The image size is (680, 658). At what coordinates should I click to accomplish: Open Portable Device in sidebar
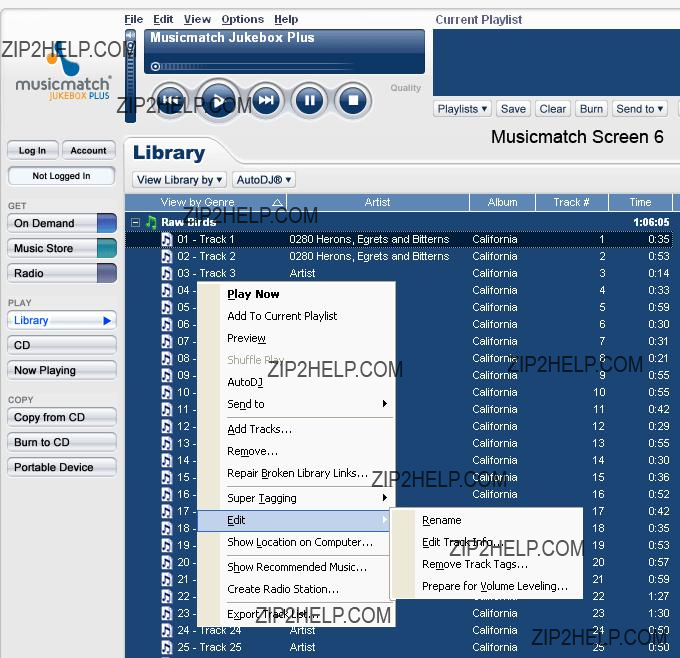(62, 467)
